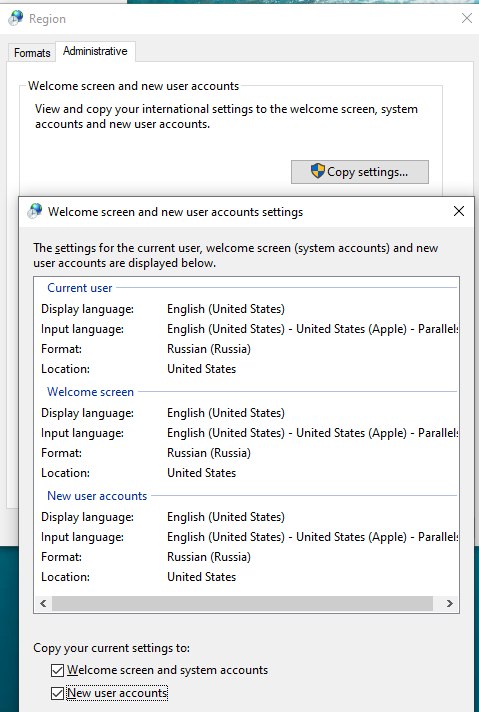Image resolution: width=479 pixels, height=712 pixels.
Task: Uncheck the New user accounts checkbox
Action: click(x=57, y=693)
